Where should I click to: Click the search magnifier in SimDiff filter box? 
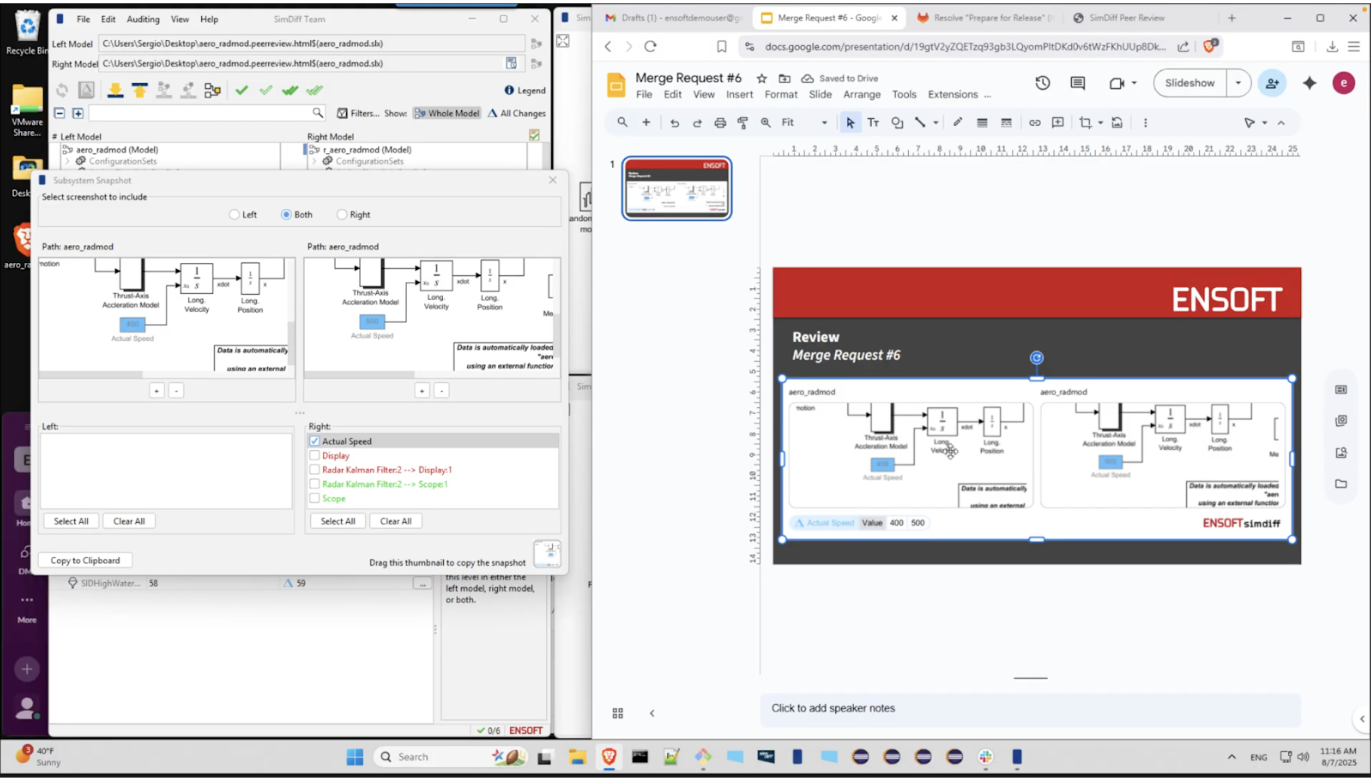click(317, 113)
